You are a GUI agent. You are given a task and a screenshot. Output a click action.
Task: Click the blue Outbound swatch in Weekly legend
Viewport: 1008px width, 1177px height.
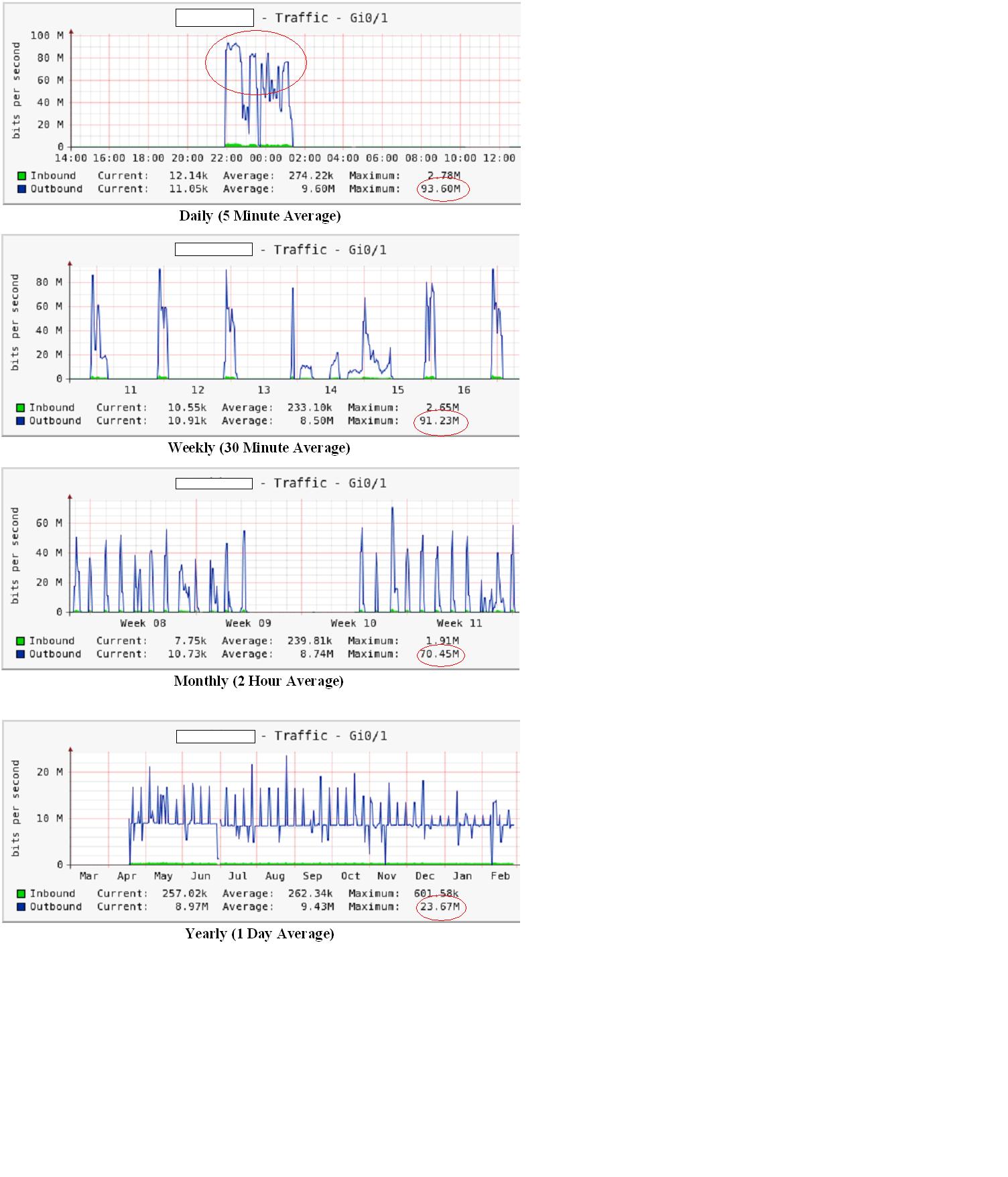click(x=20, y=421)
